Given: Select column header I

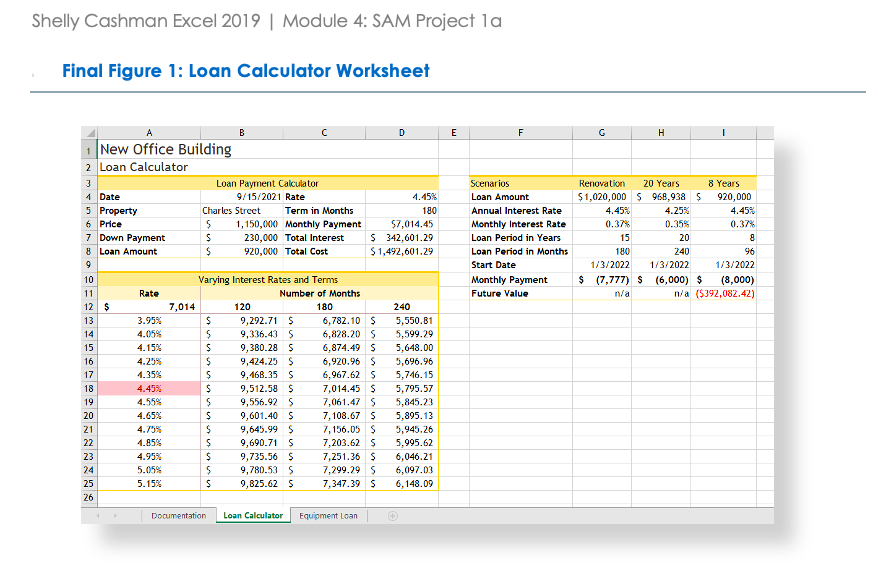Looking at the screenshot, I should (724, 132).
